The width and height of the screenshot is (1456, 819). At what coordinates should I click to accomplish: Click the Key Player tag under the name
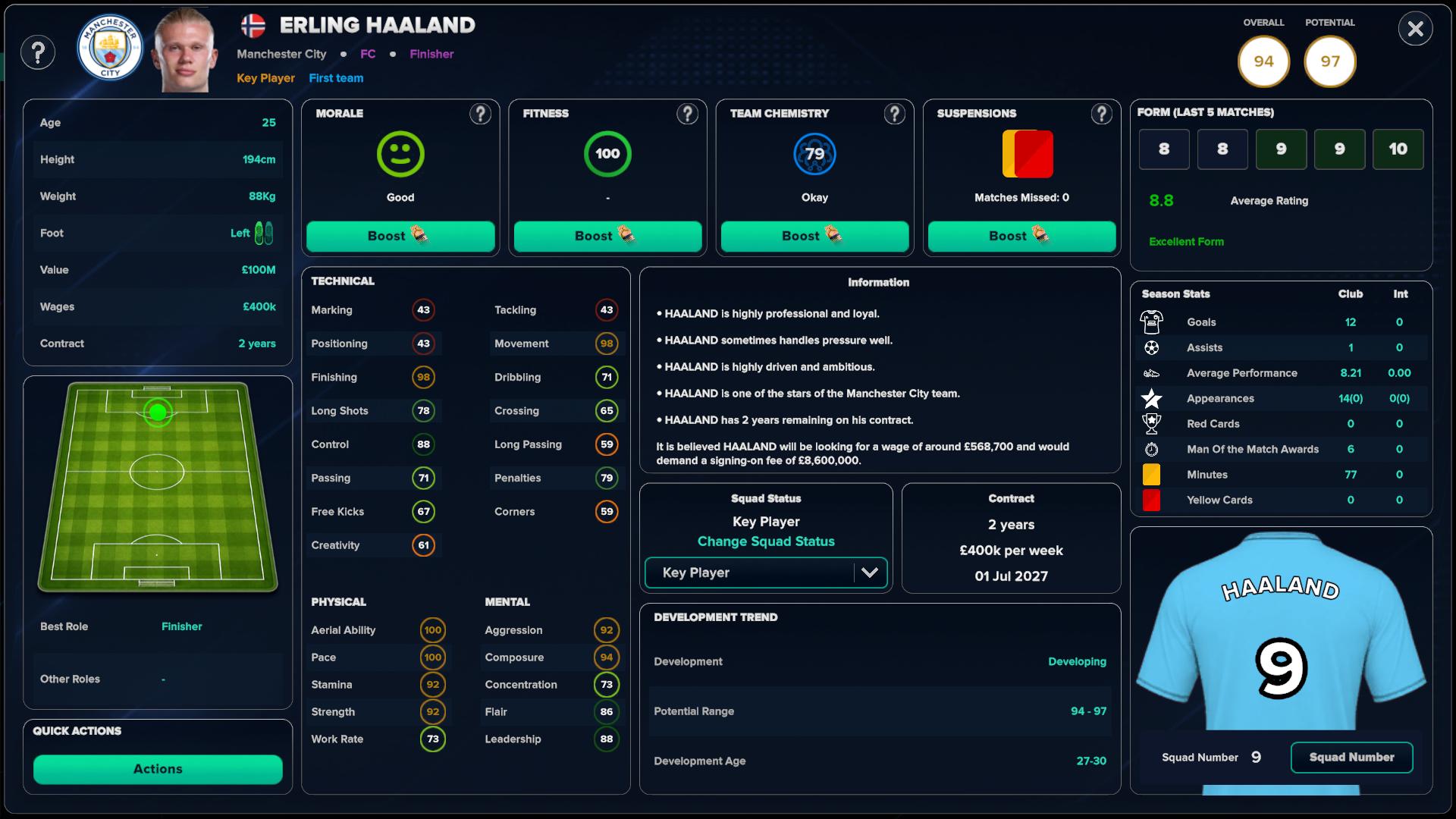click(x=265, y=78)
